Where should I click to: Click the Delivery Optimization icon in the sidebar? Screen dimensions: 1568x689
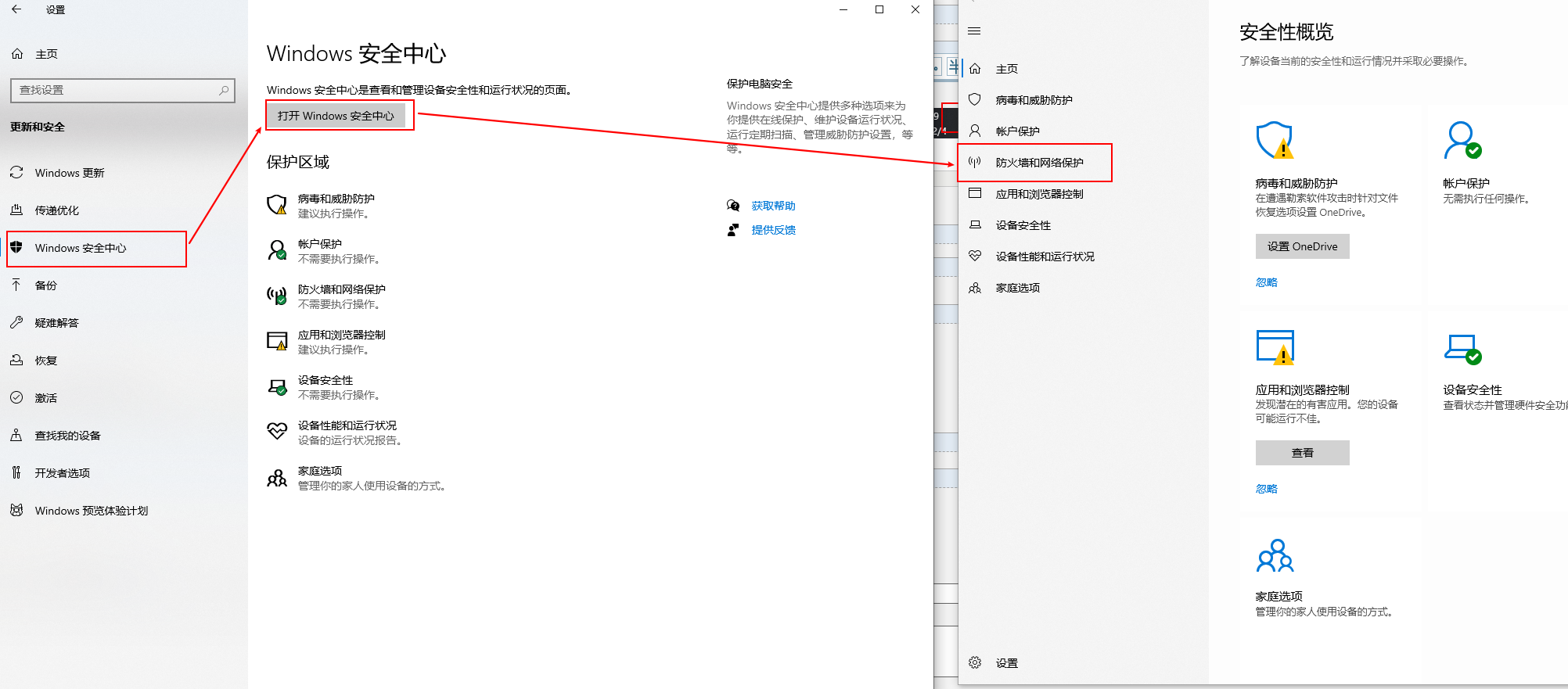click(16, 210)
